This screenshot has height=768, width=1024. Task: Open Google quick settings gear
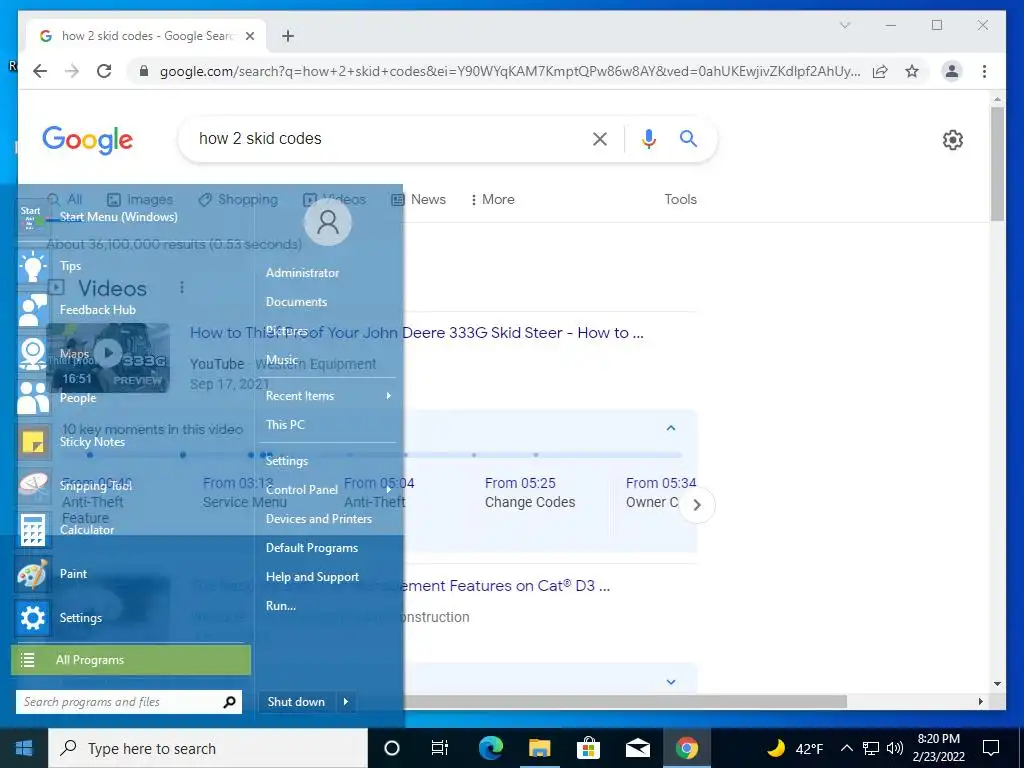pyautogui.click(x=953, y=139)
